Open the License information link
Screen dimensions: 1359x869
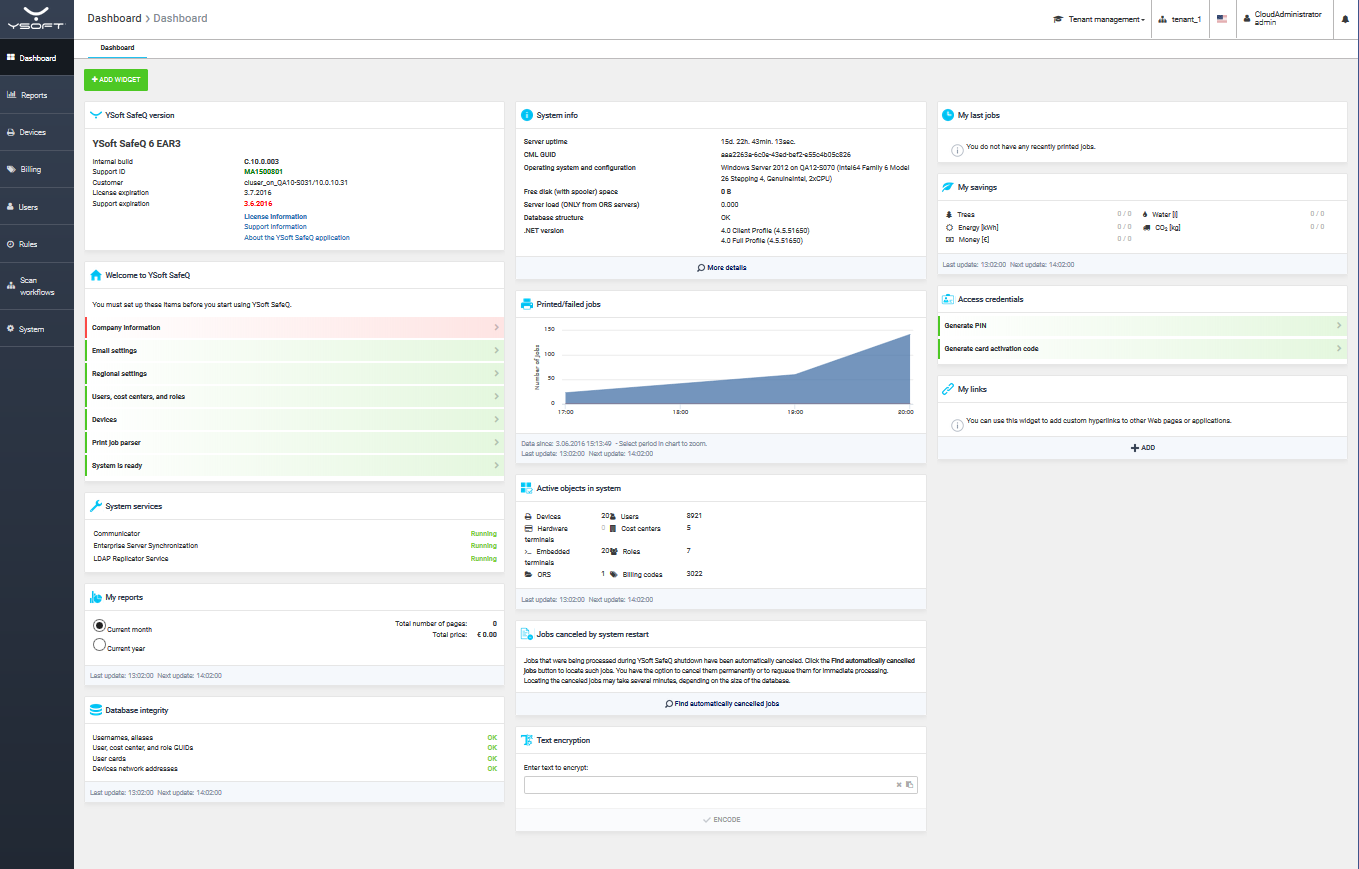275,216
